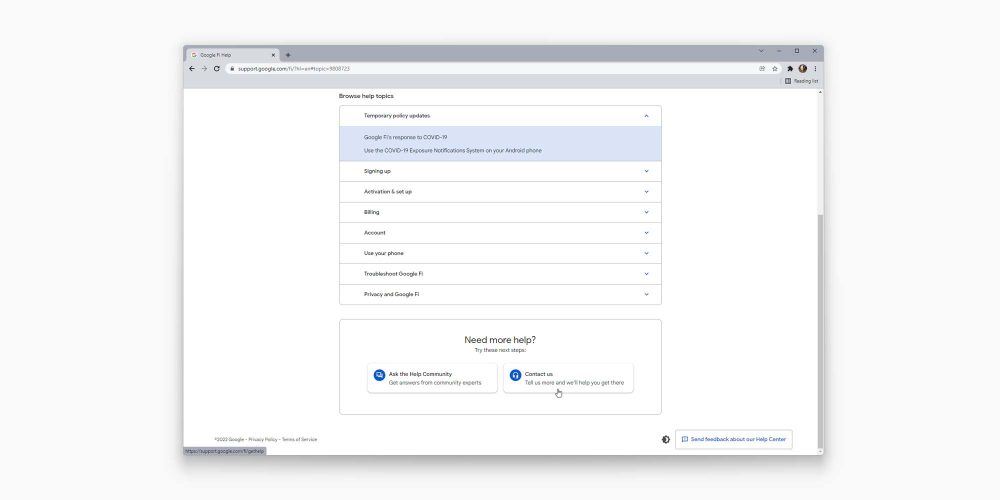Open COVID-19 Exposure Notifications System article
1000x500 pixels.
tap(452, 151)
